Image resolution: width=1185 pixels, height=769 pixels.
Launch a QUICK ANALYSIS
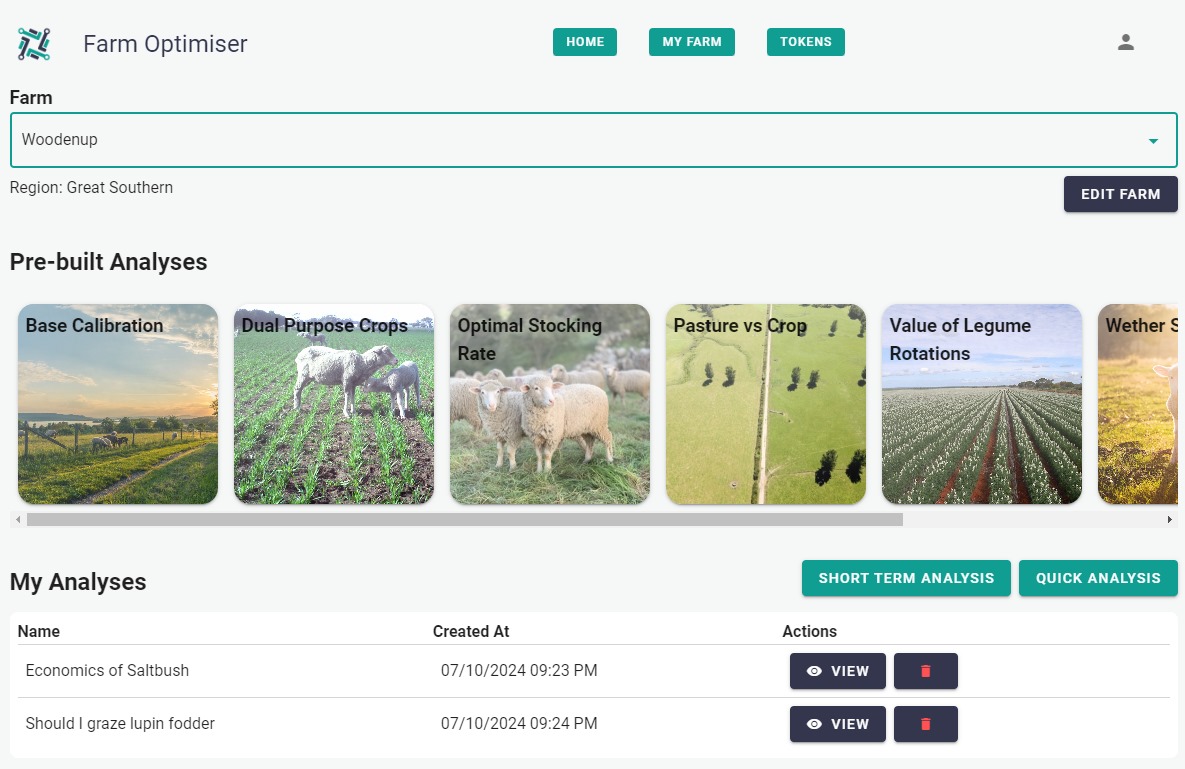coord(1098,578)
